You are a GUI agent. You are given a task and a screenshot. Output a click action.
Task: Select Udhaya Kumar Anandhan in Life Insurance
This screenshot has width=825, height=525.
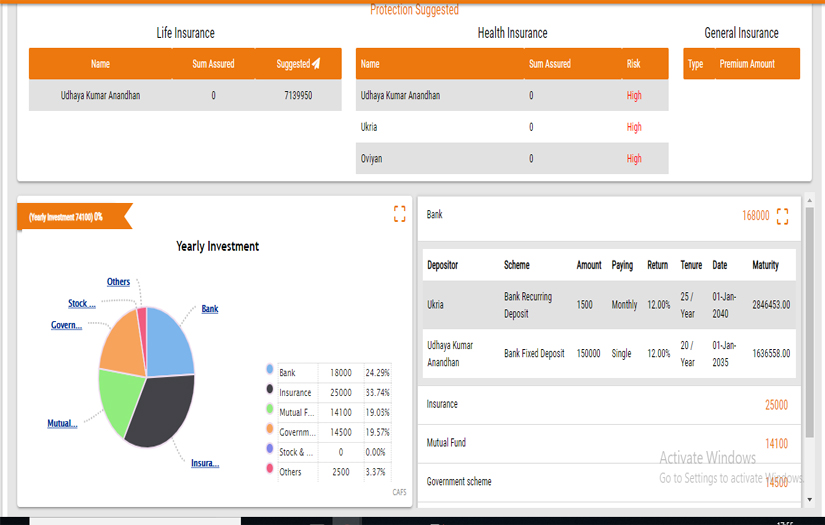coord(100,96)
